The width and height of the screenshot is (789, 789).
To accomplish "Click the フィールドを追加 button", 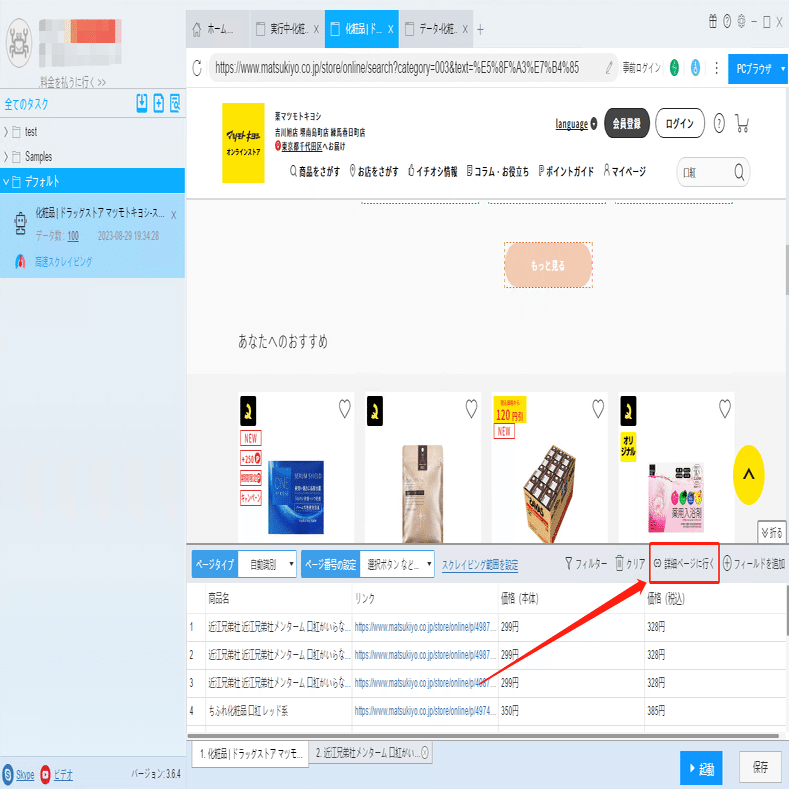I will [753, 564].
